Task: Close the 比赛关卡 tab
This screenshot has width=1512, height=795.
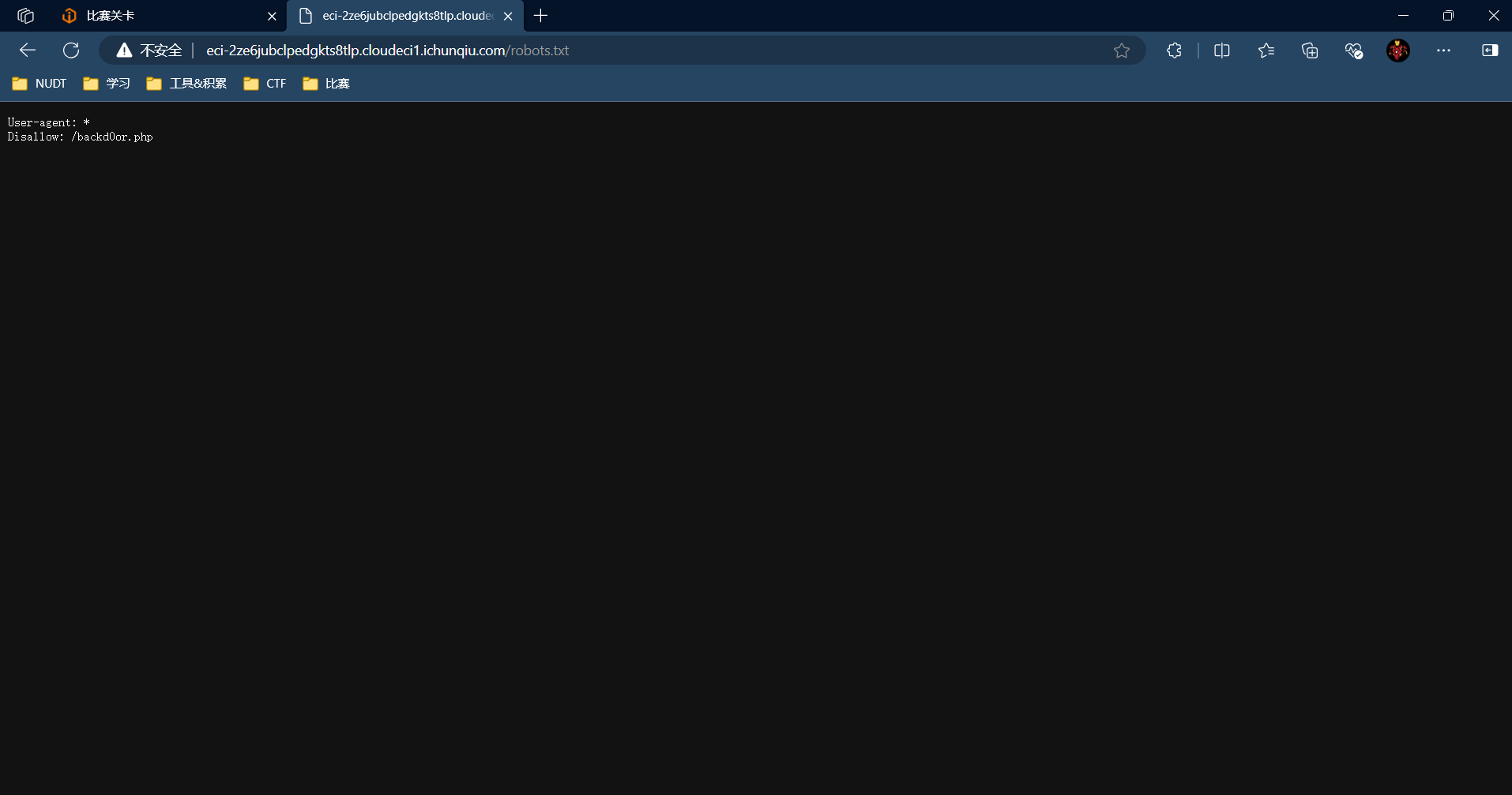Action: 272,16
